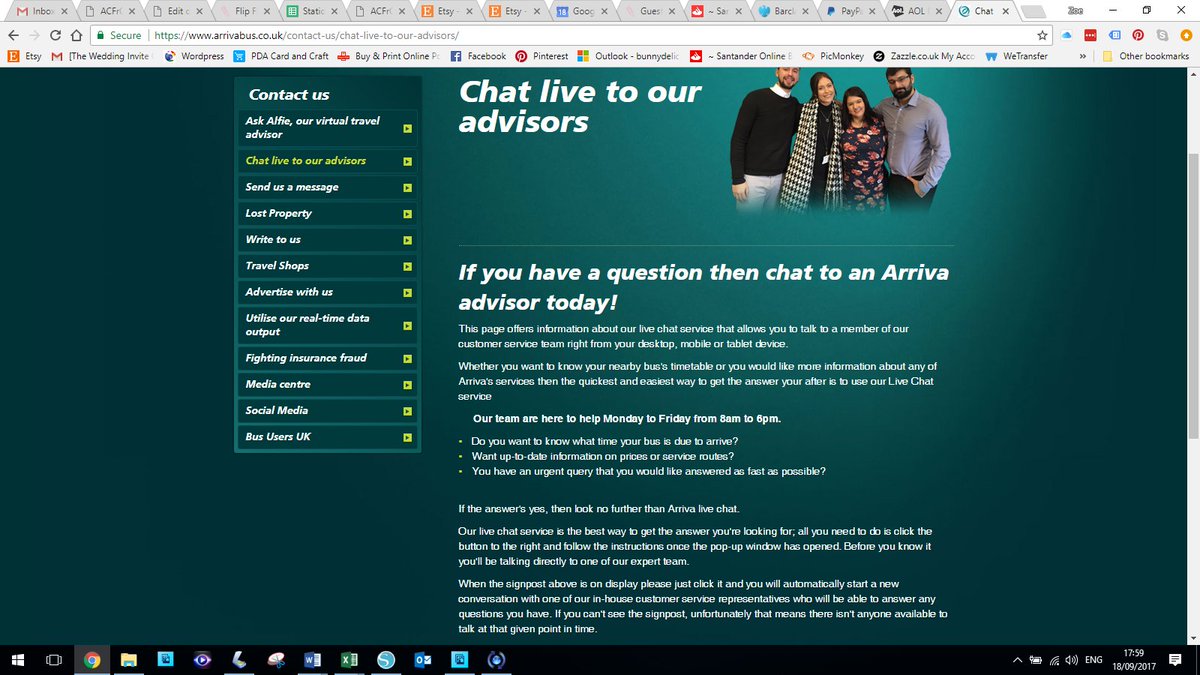Image resolution: width=1200 pixels, height=675 pixels.
Task: Switch to the Barclays tab
Action: pos(785,12)
